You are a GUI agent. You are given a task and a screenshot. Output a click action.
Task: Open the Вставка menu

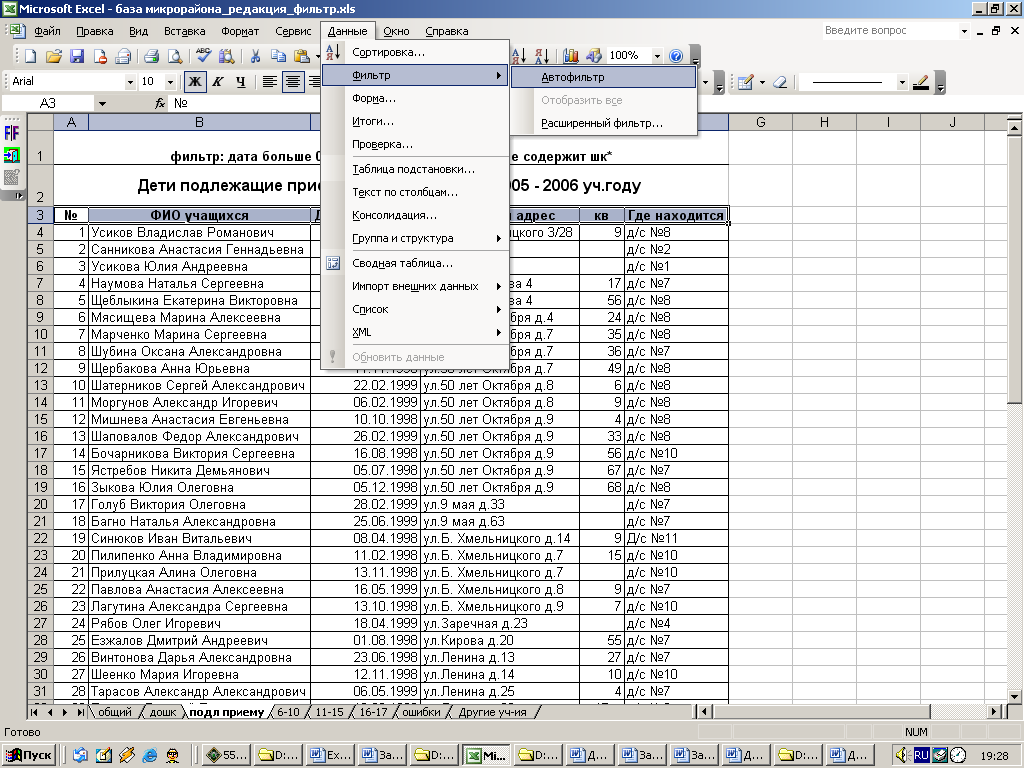click(x=184, y=31)
